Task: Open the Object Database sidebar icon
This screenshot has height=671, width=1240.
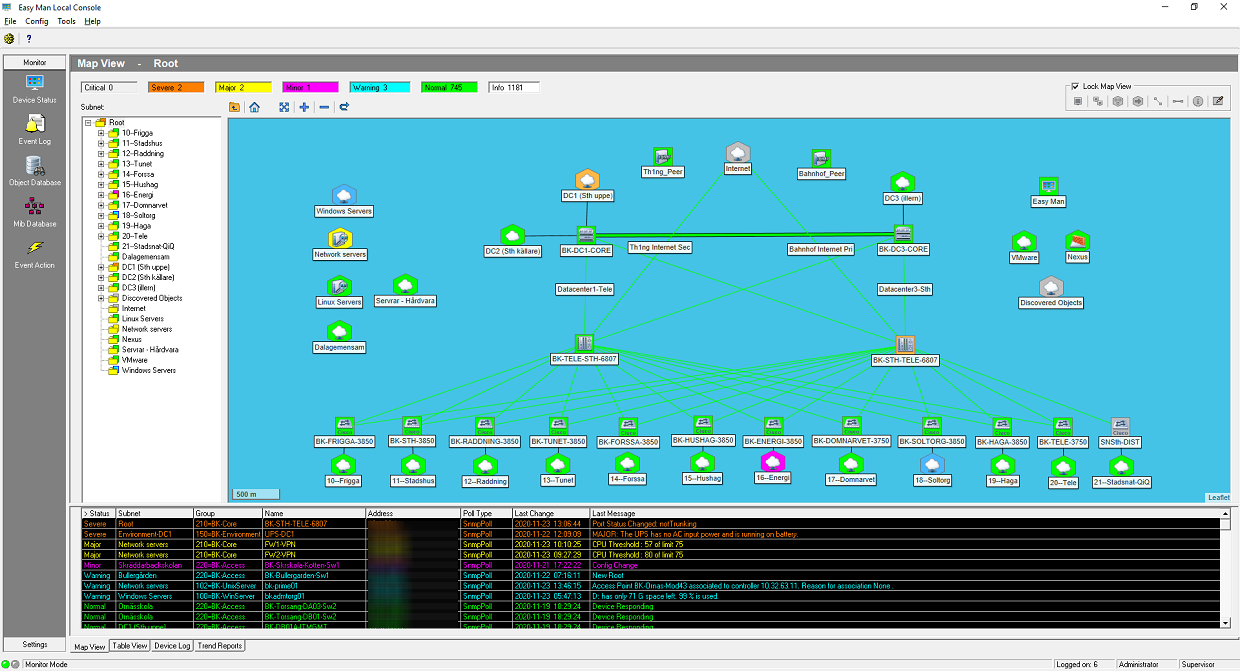Action: (x=34, y=171)
